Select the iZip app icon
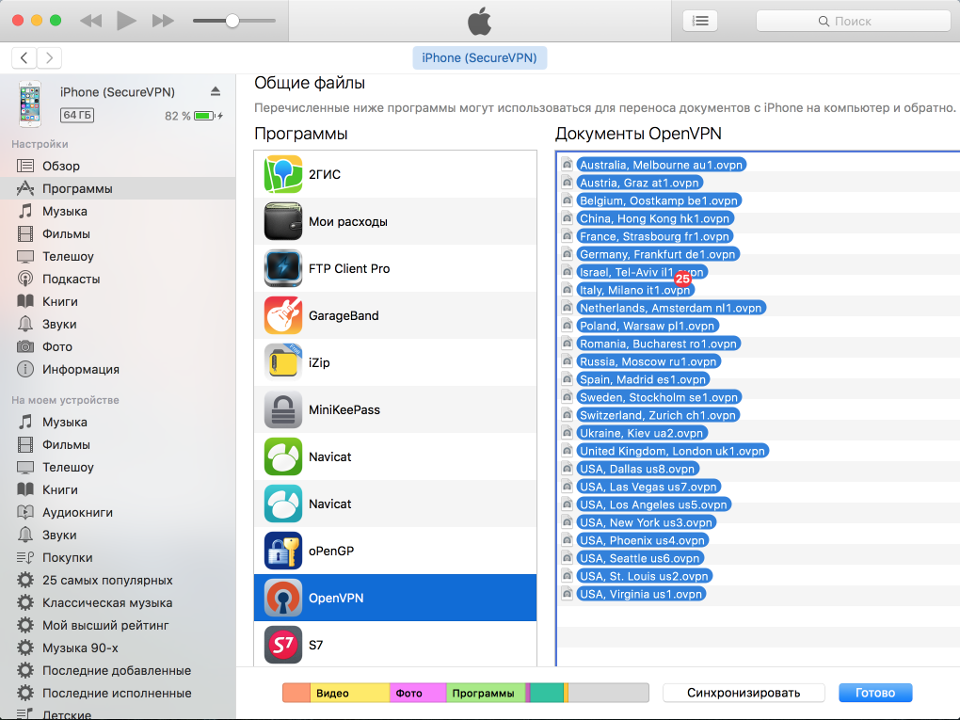 point(283,362)
